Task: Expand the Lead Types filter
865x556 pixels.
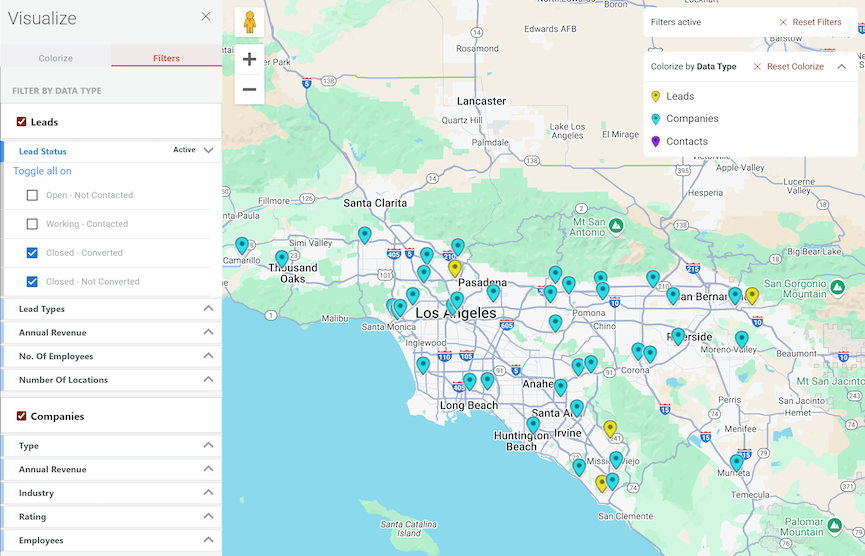Action: (208, 308)
